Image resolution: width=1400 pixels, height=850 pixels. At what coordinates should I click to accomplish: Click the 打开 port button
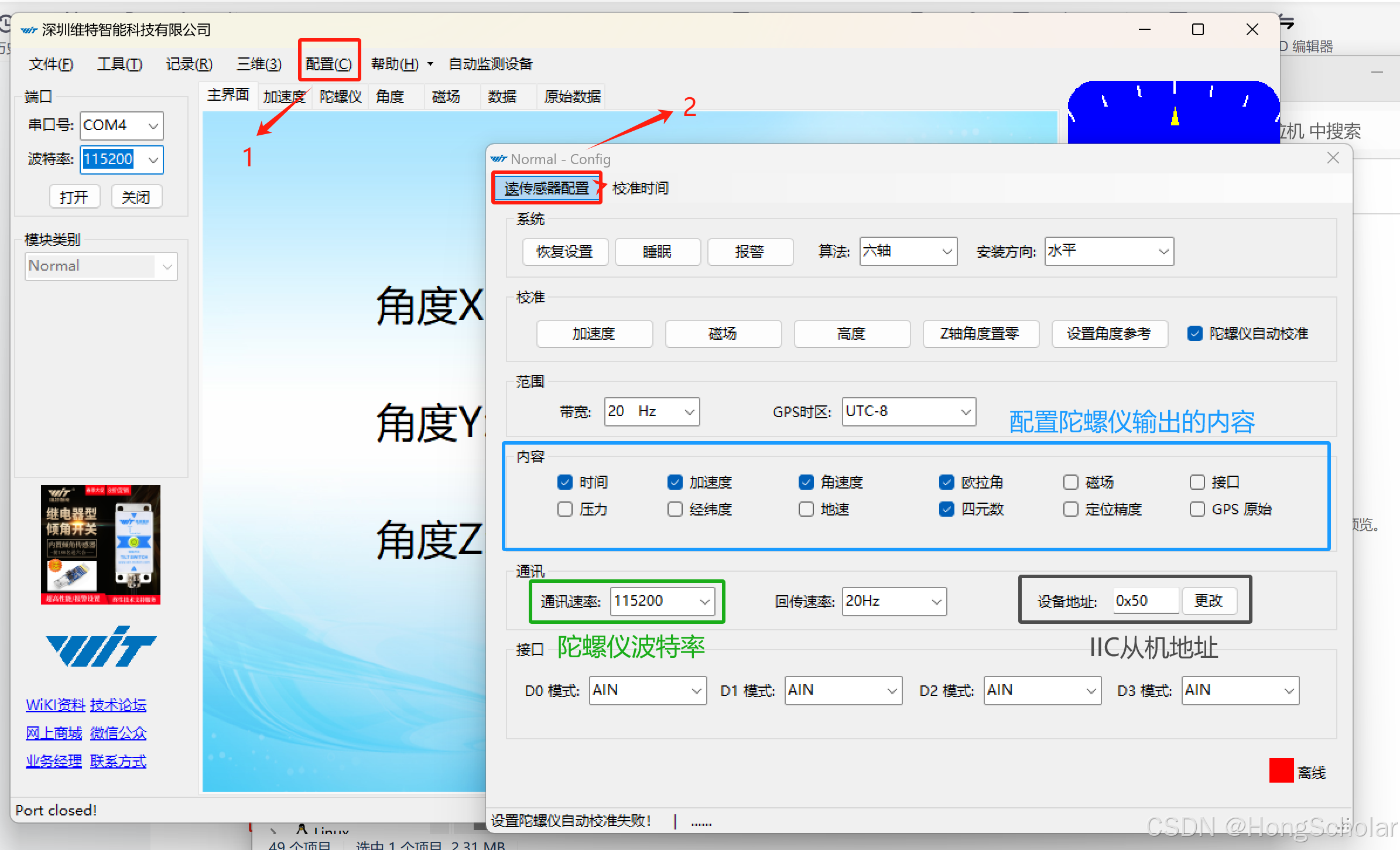point(74,197)
